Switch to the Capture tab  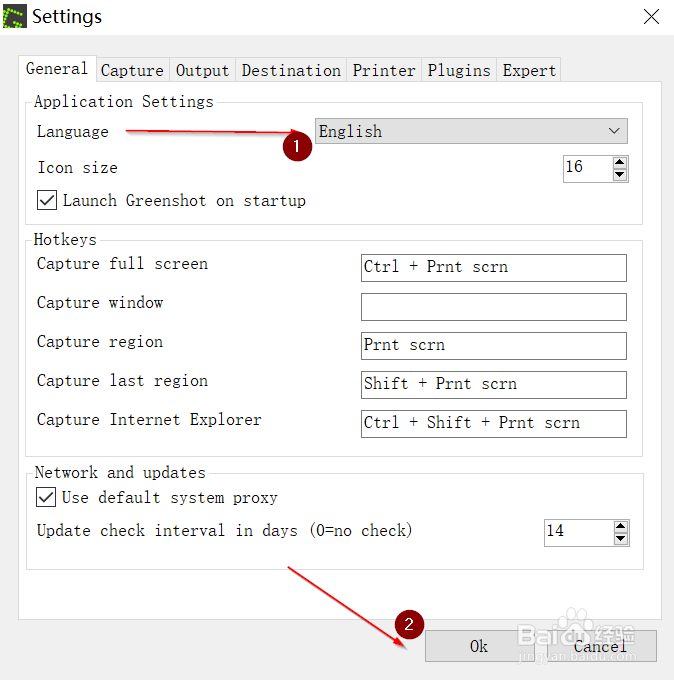pos(132,70)
